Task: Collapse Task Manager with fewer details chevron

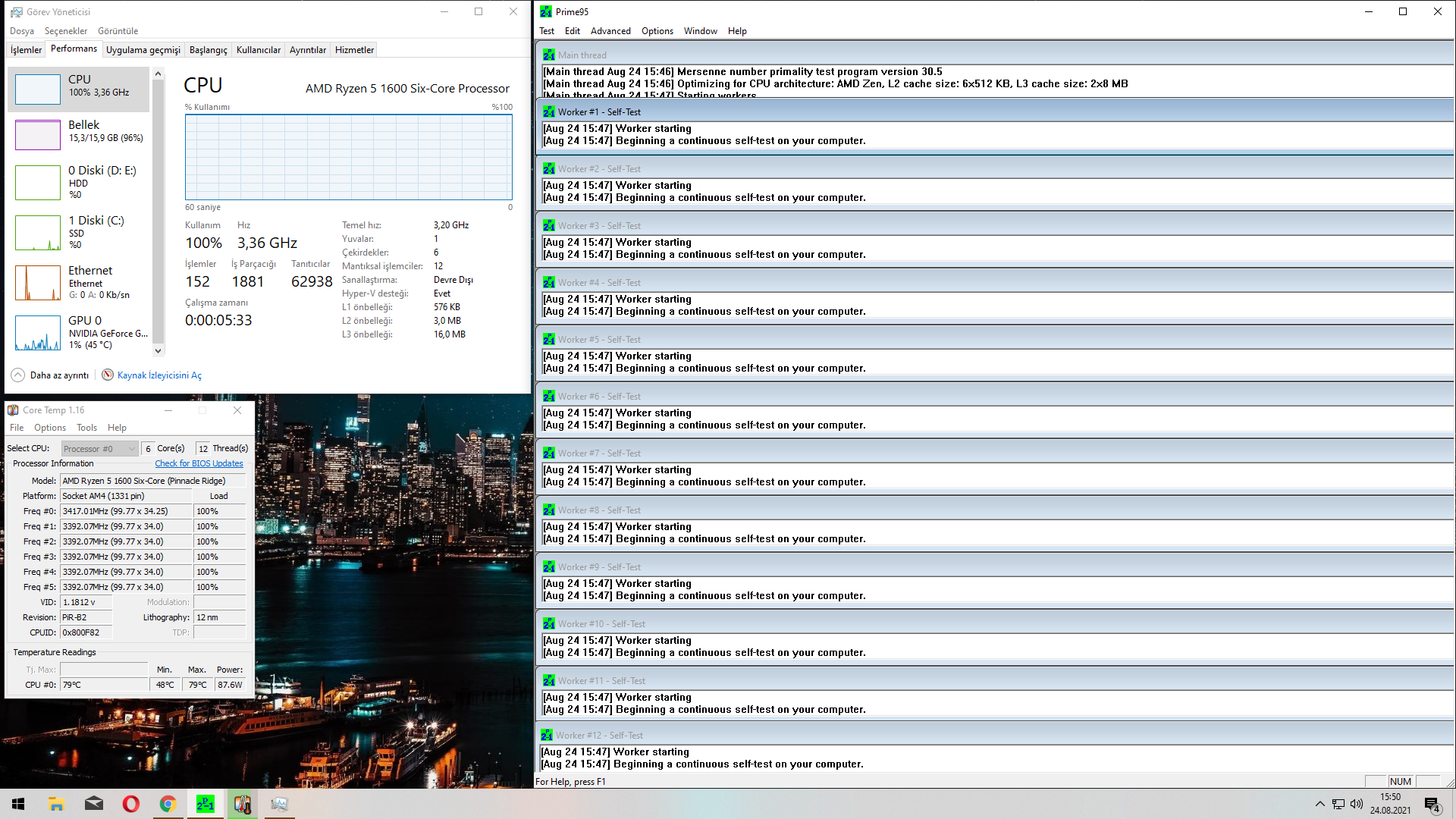Action: (17, 375)
